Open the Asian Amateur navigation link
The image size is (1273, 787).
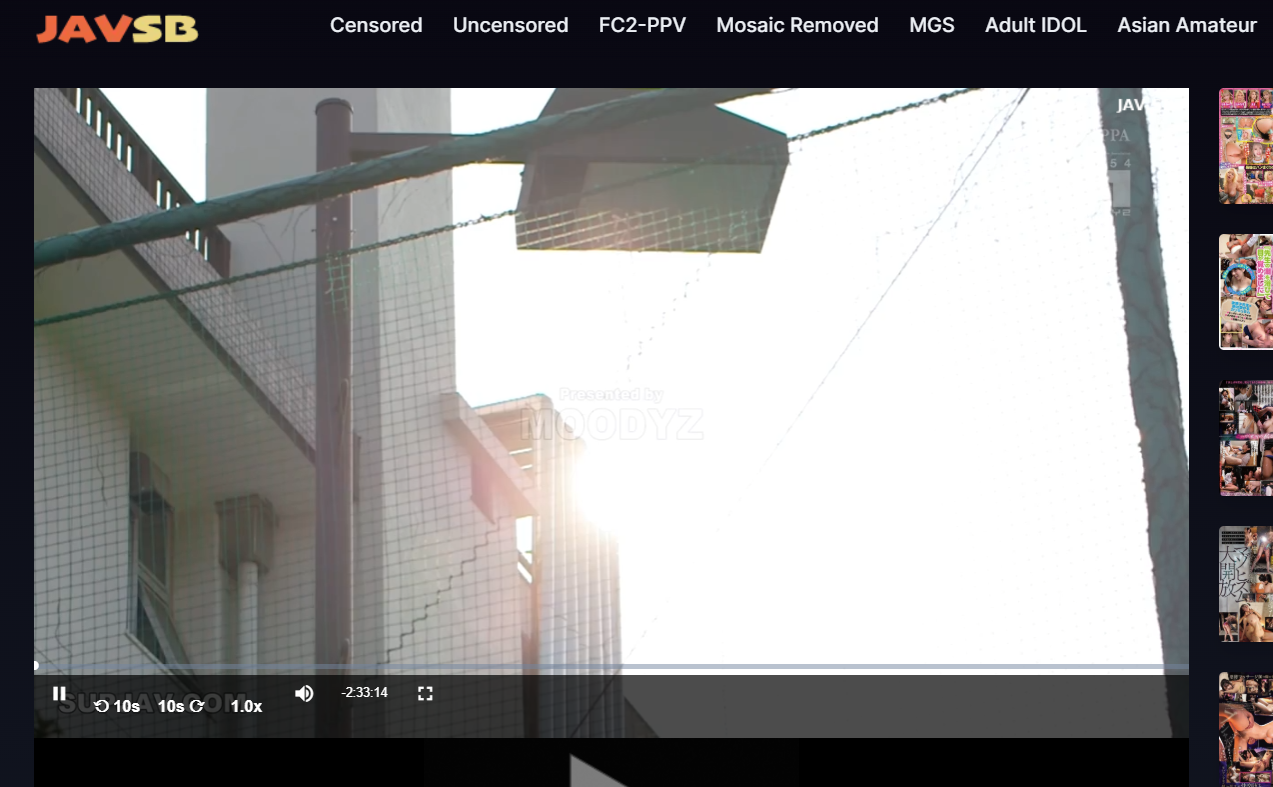(1187, 25)
